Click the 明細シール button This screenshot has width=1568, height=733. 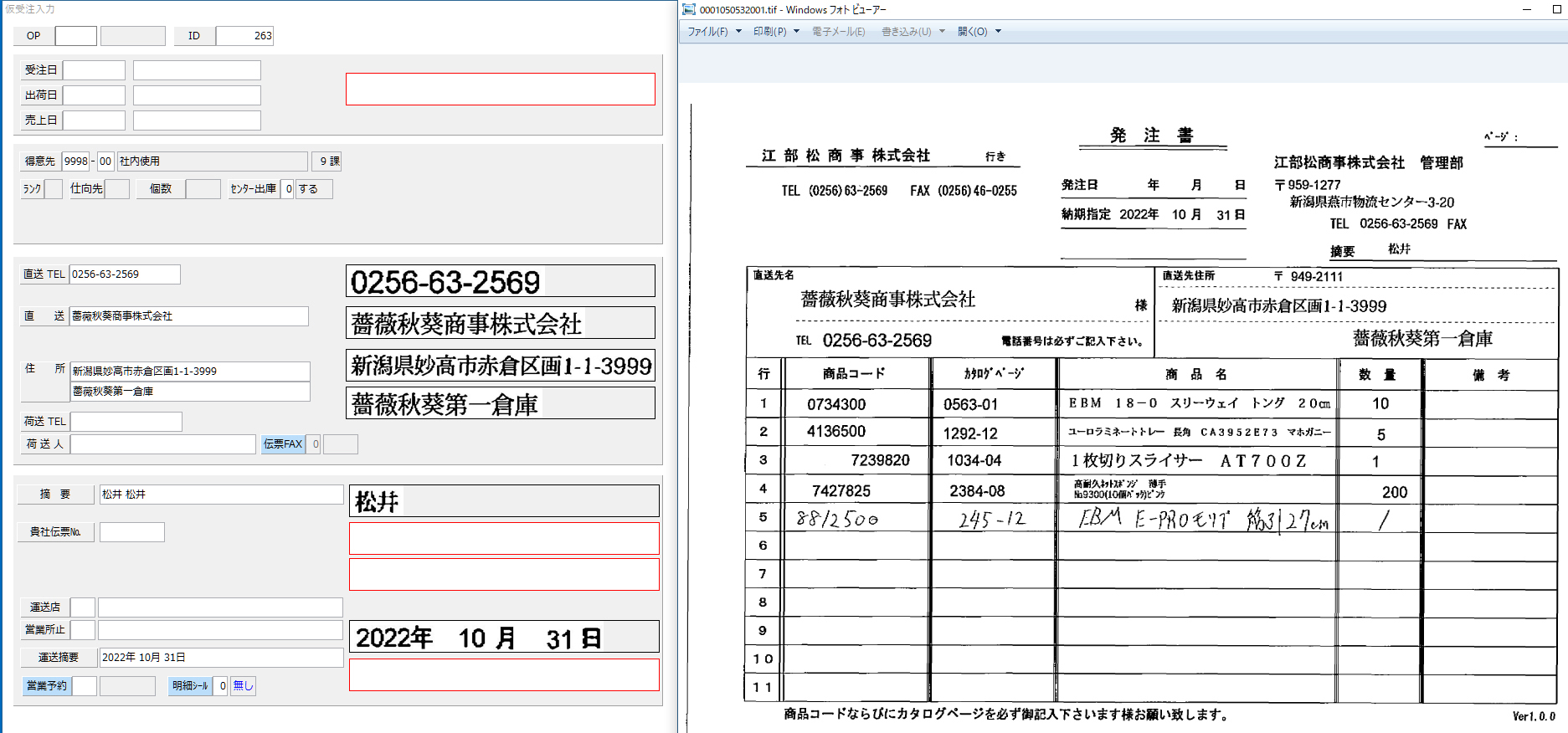point(190,686)
